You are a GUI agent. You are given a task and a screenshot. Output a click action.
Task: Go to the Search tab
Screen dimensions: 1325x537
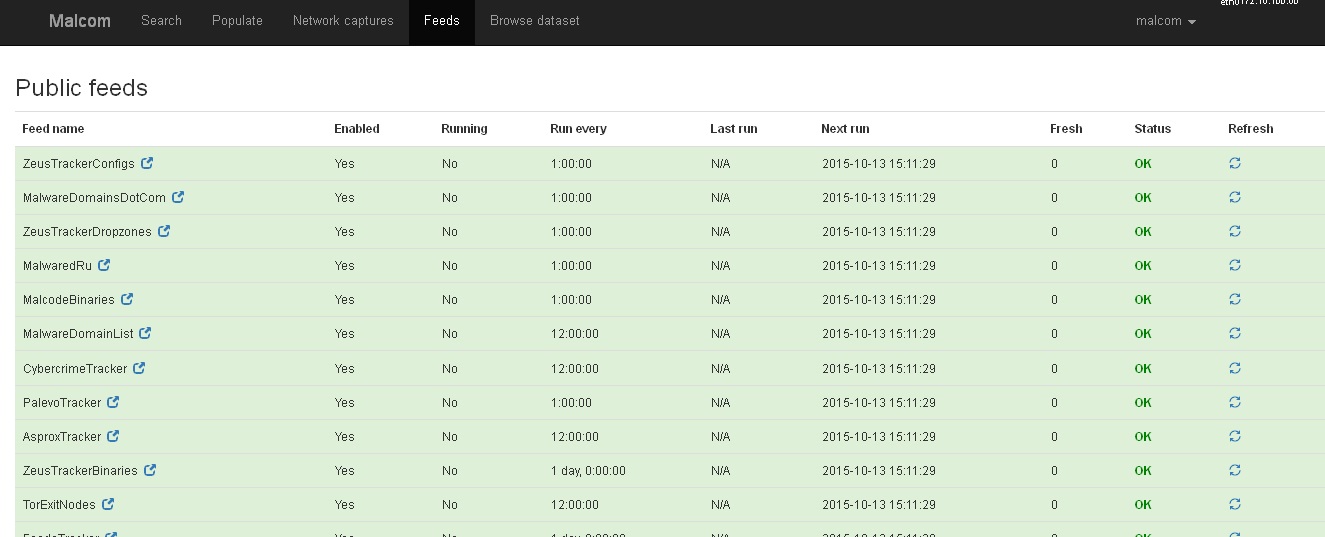tap(161, 21)
